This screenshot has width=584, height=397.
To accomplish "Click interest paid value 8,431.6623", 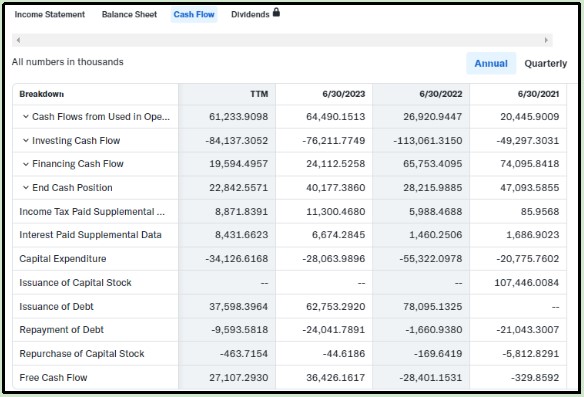I will [x=241, y=235].
